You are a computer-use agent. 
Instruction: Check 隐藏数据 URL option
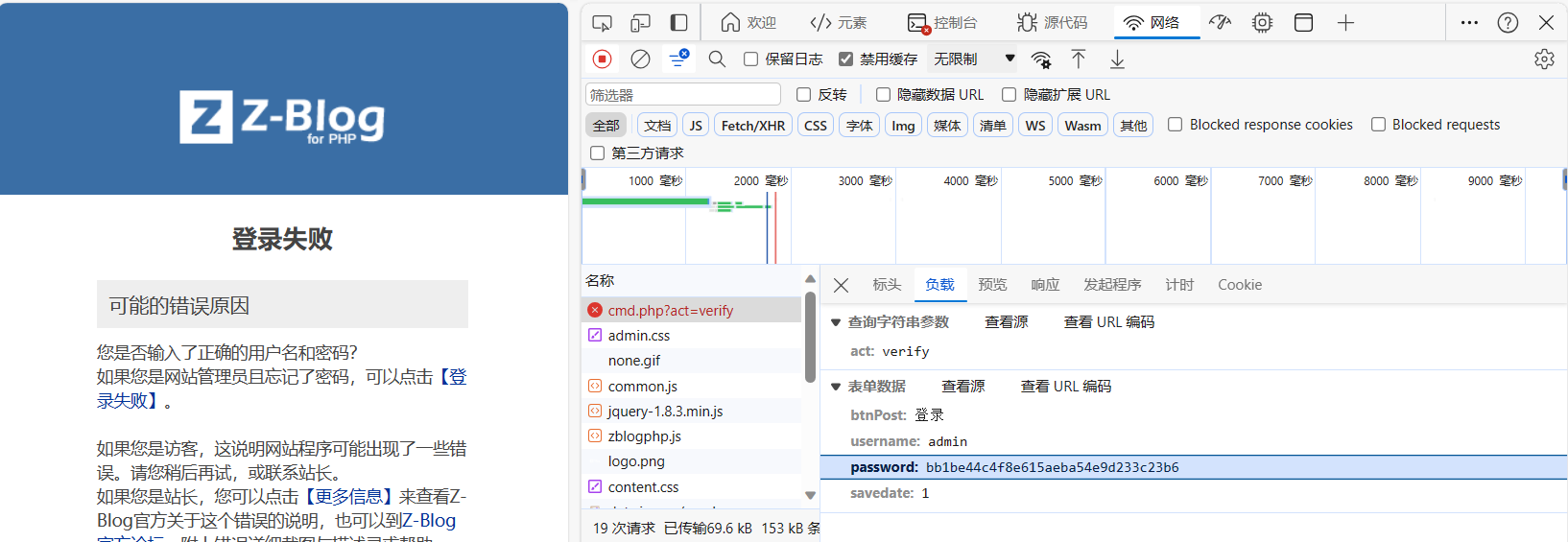pos(883,94)
